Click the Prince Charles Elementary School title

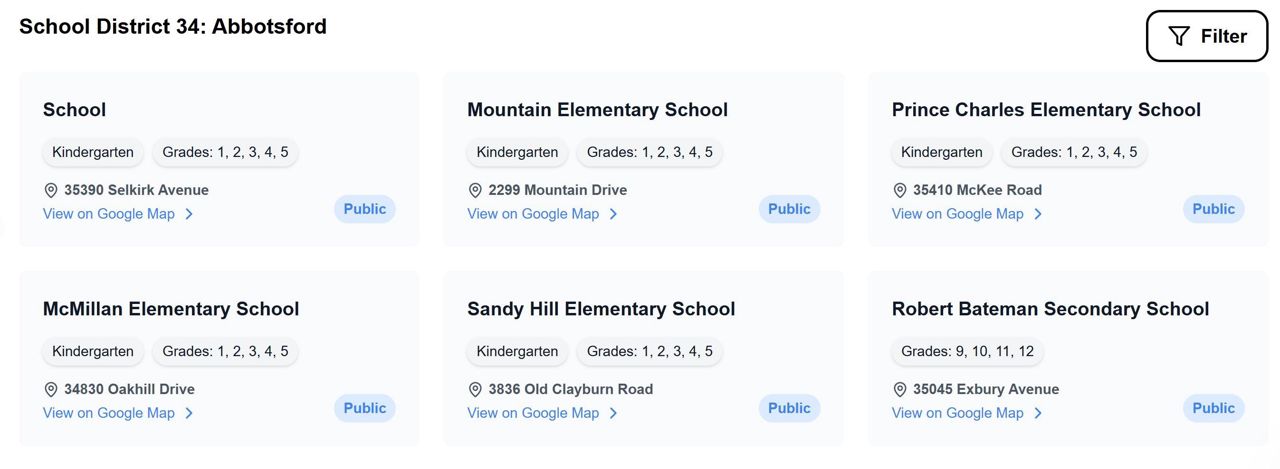coord(1046,110)
